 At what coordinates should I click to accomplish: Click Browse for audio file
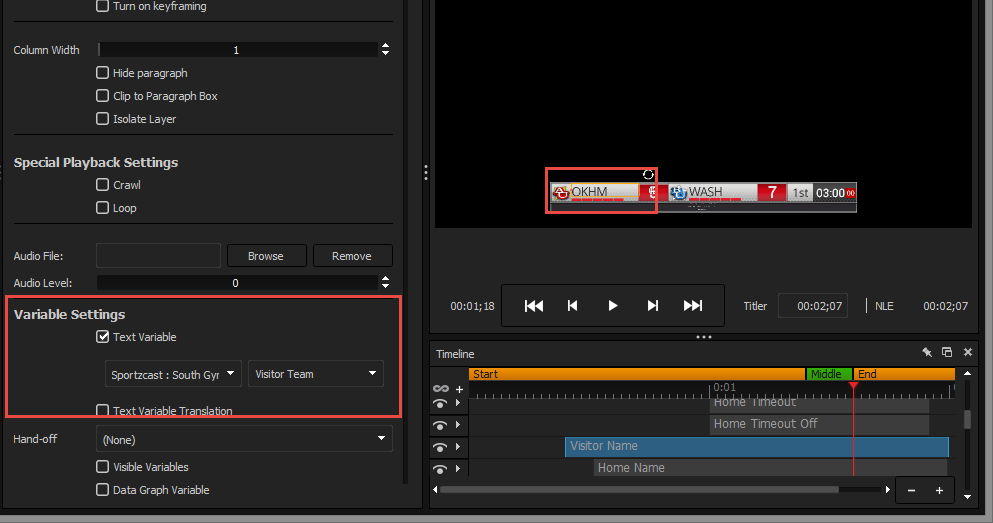(x=266, y=256)
